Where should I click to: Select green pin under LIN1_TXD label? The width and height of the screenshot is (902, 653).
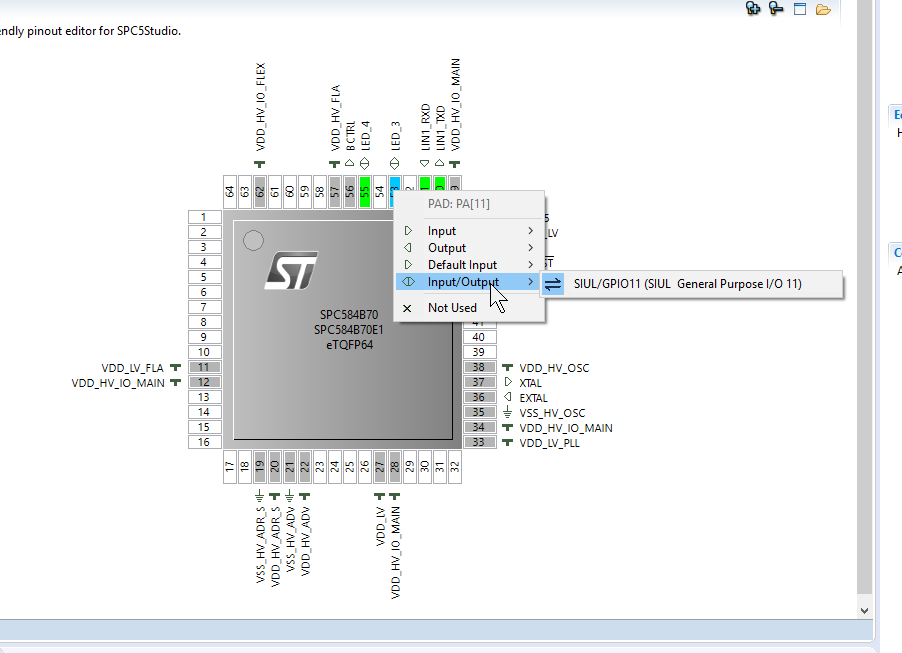coord(439,183)
